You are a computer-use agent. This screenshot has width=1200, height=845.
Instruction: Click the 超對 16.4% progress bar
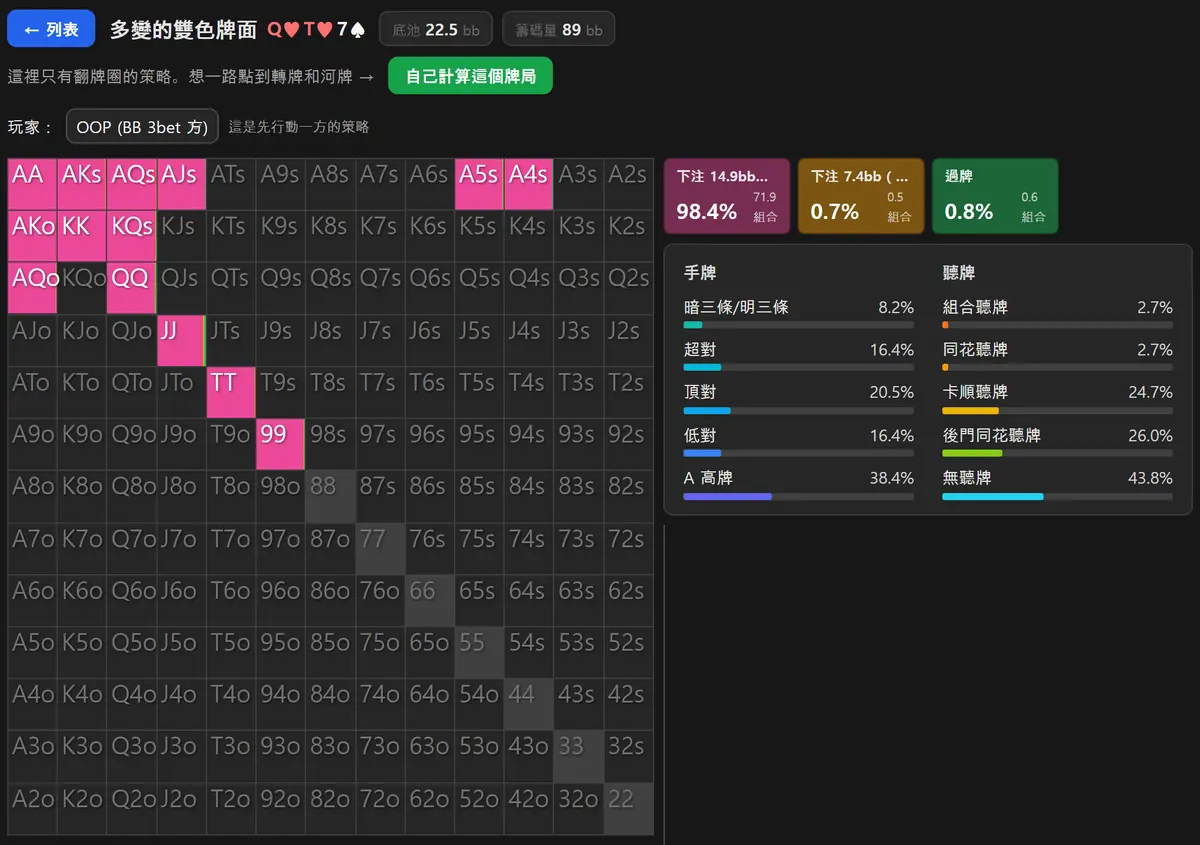[799, 368]
